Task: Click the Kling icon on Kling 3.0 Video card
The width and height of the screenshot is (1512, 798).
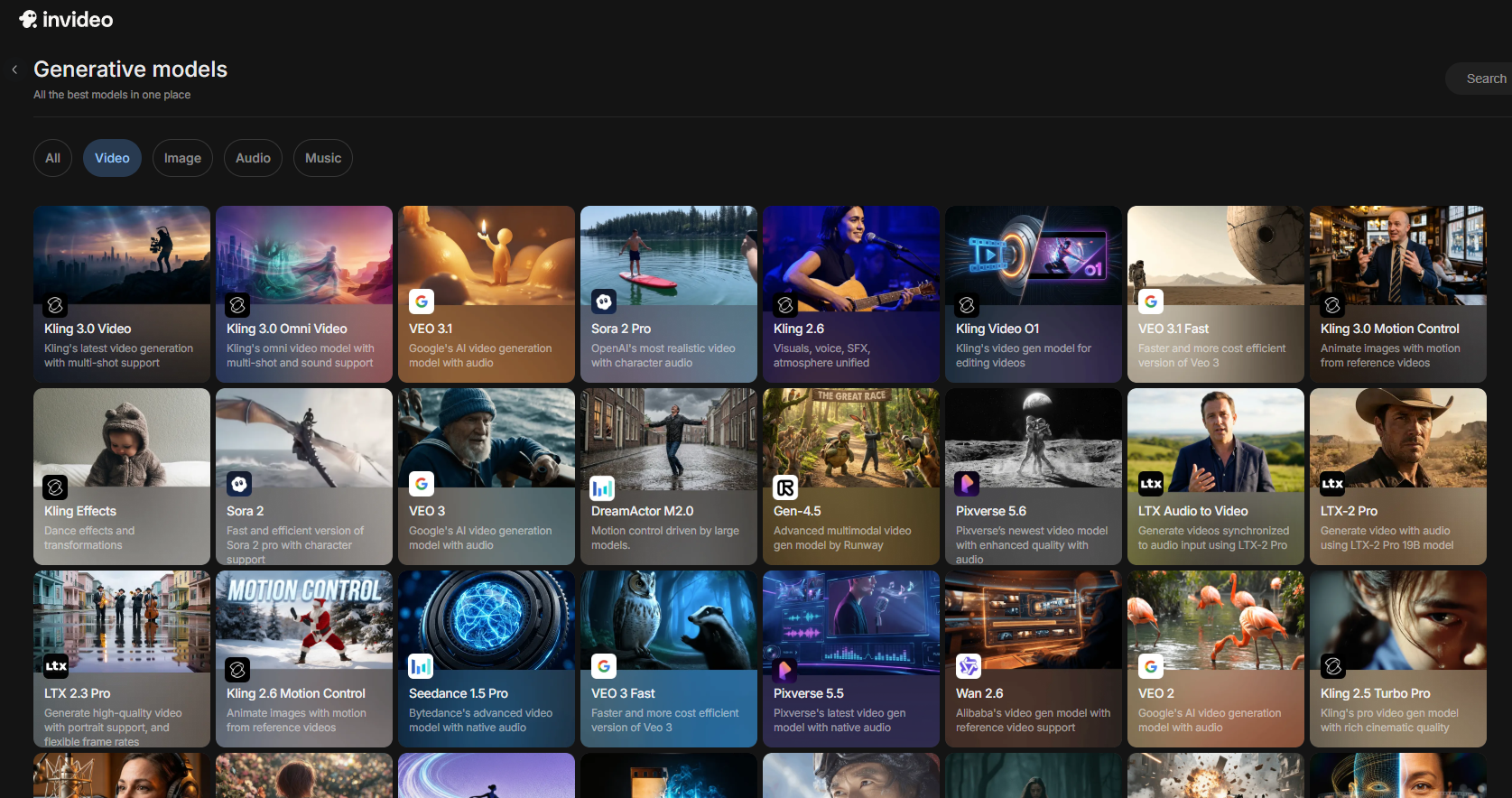Action: [x=55, y=305]
